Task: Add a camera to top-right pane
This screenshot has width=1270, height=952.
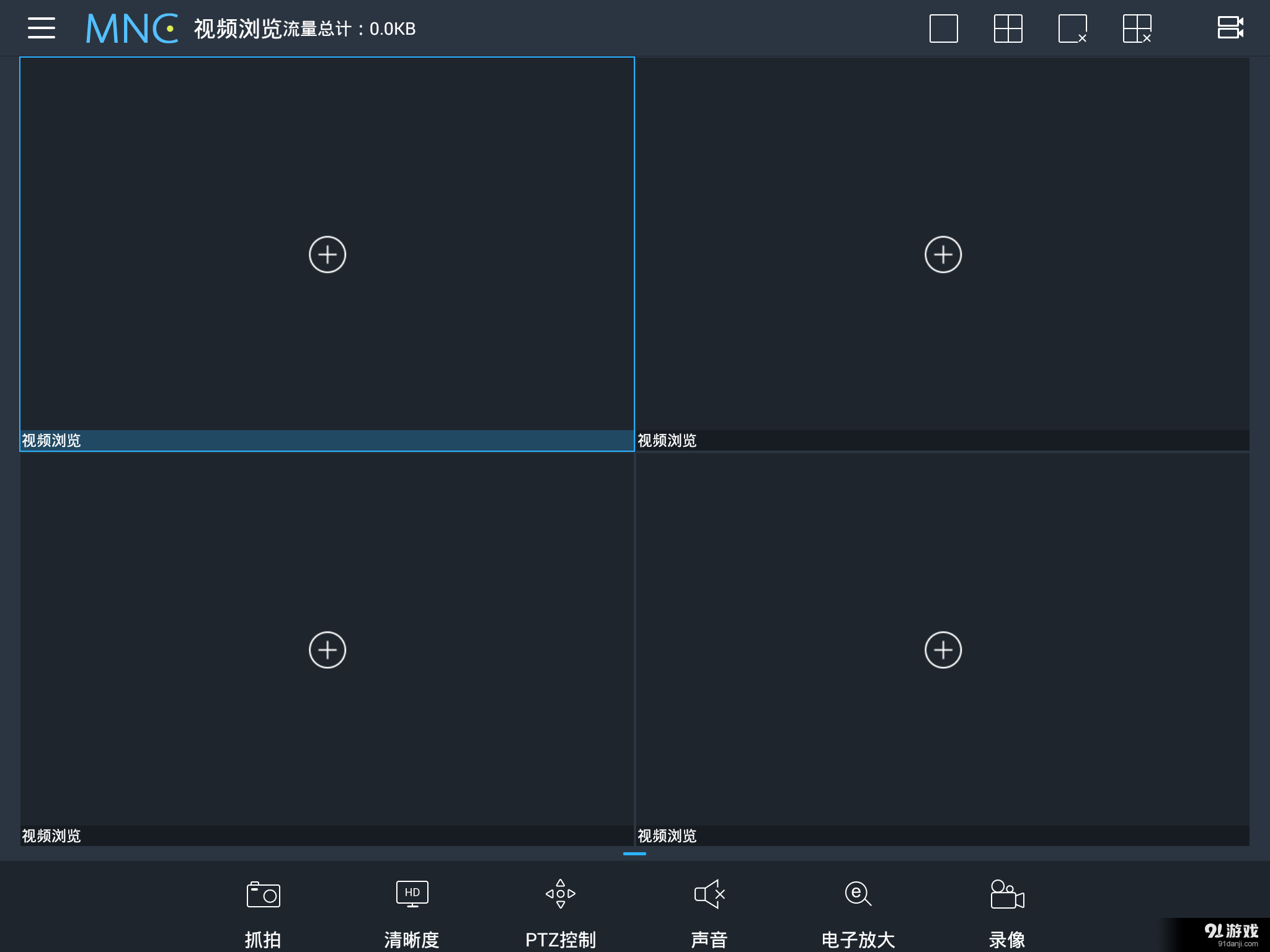Action: click(x=943, y=254)
